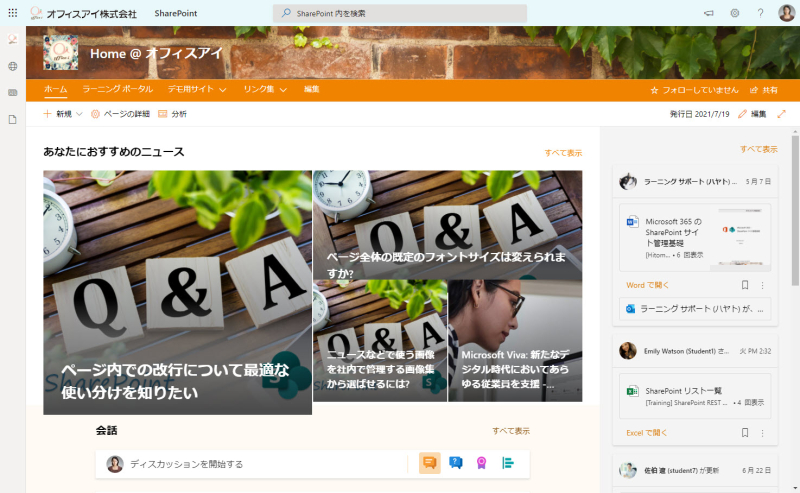Open ページの詳細 page details

point(120,114)
